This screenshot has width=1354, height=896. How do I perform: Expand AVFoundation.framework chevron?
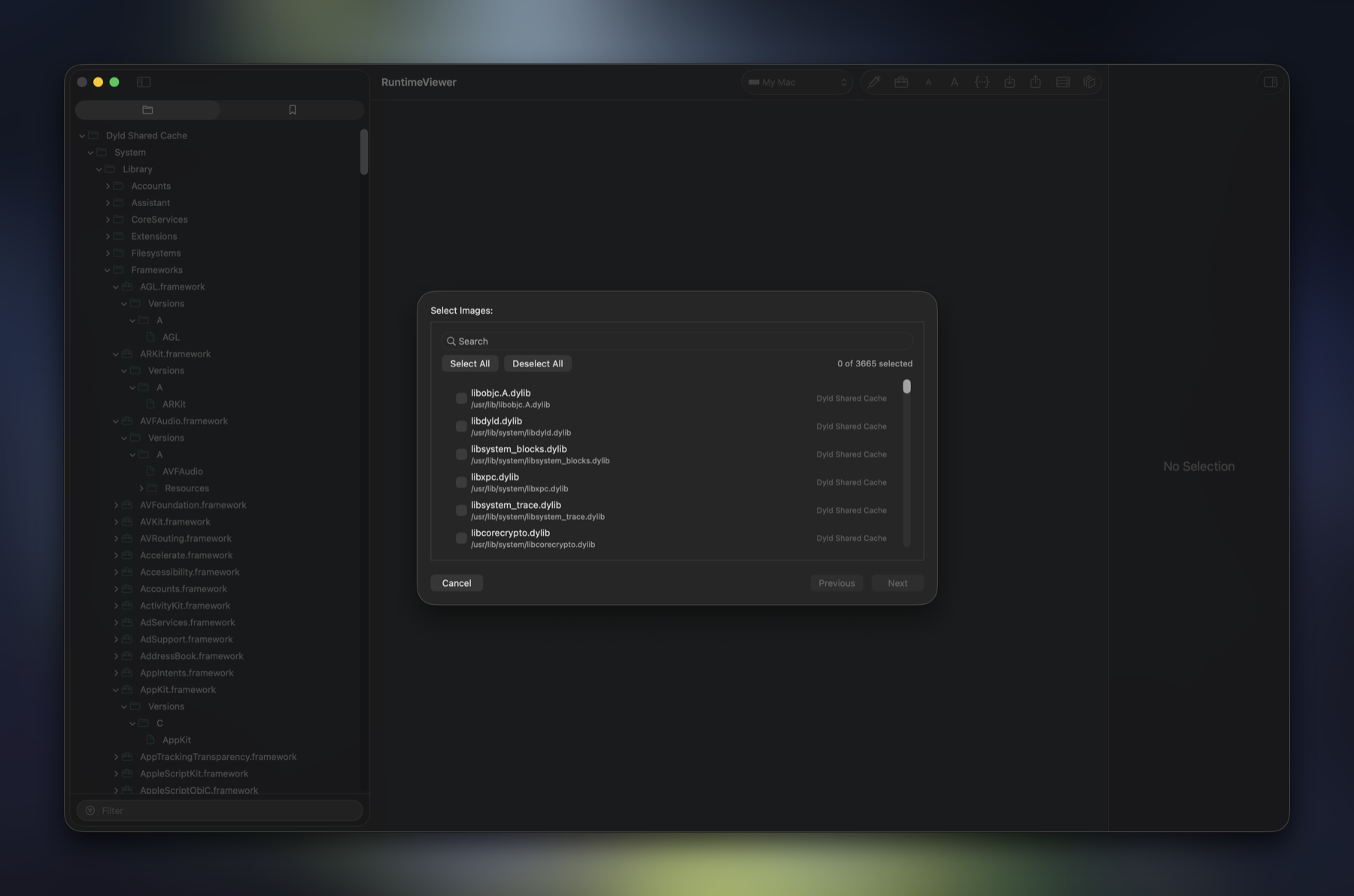(x=116, y=505)
